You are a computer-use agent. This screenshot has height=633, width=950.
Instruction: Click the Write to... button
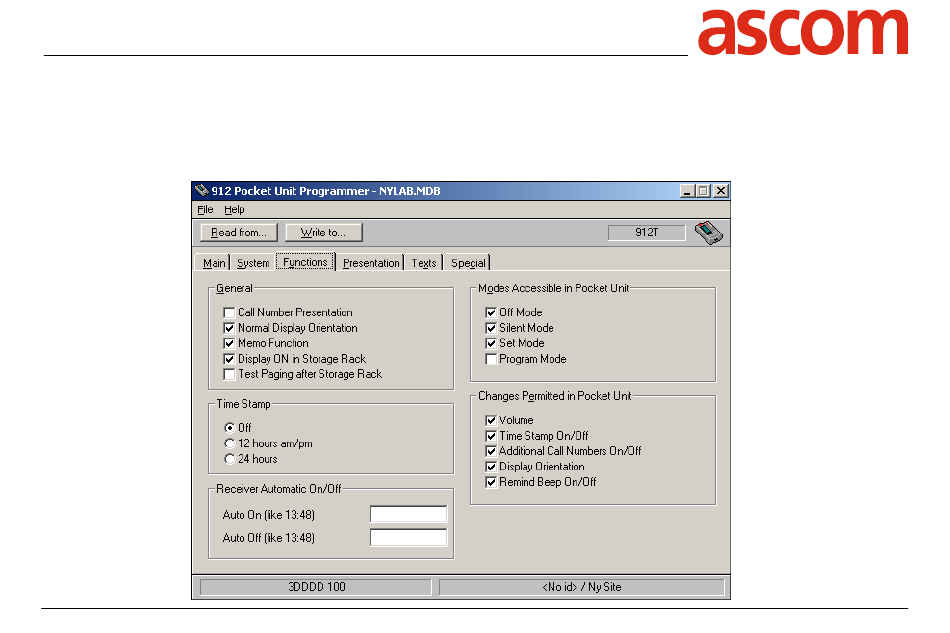click(x=324, y=233)
